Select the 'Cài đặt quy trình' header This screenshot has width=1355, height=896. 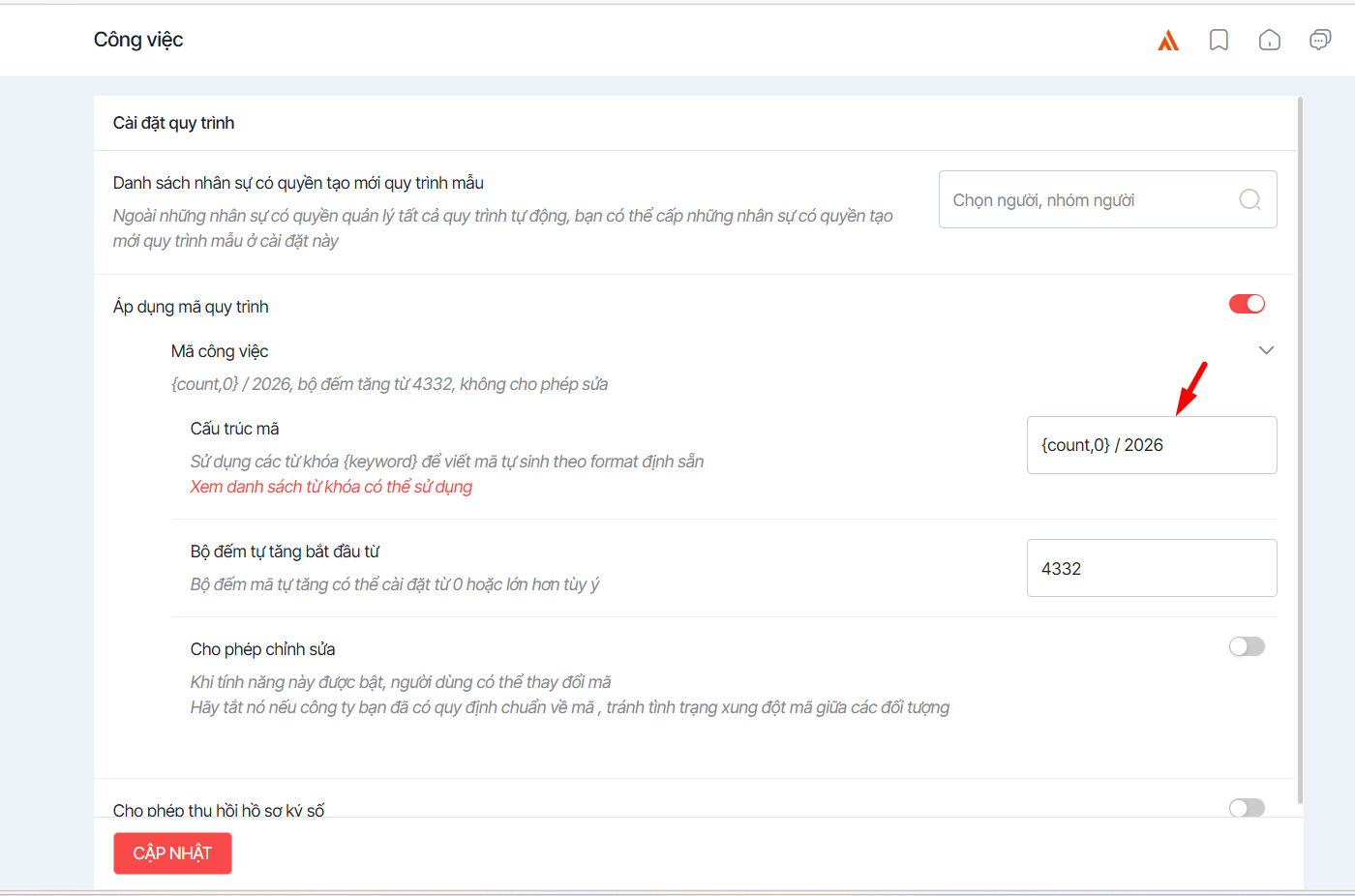pos(174,123)
